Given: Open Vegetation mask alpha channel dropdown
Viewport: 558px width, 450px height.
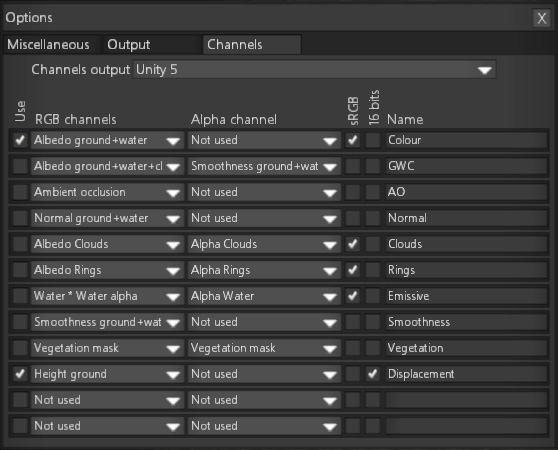Looking at the screenshot, I should (264, 348).
